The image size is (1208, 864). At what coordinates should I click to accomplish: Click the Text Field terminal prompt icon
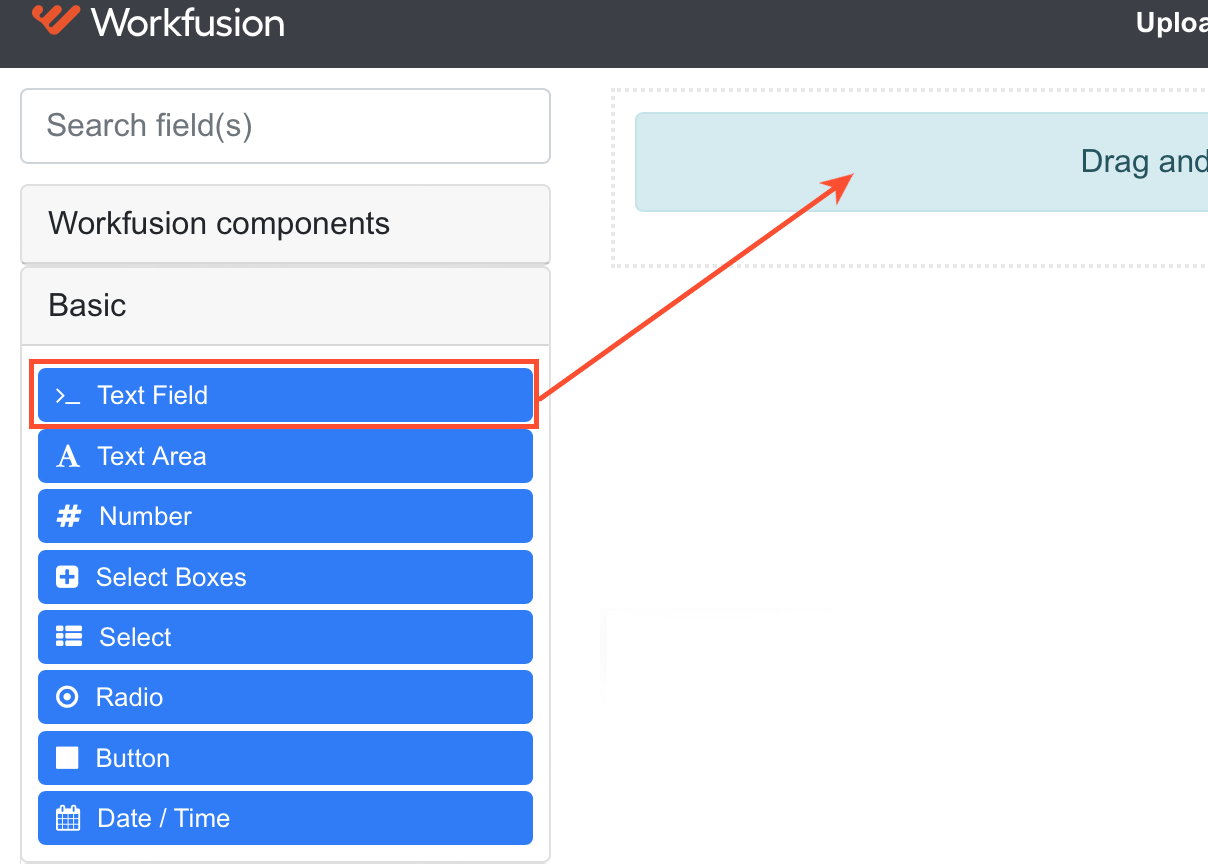[x=68, y=396]
